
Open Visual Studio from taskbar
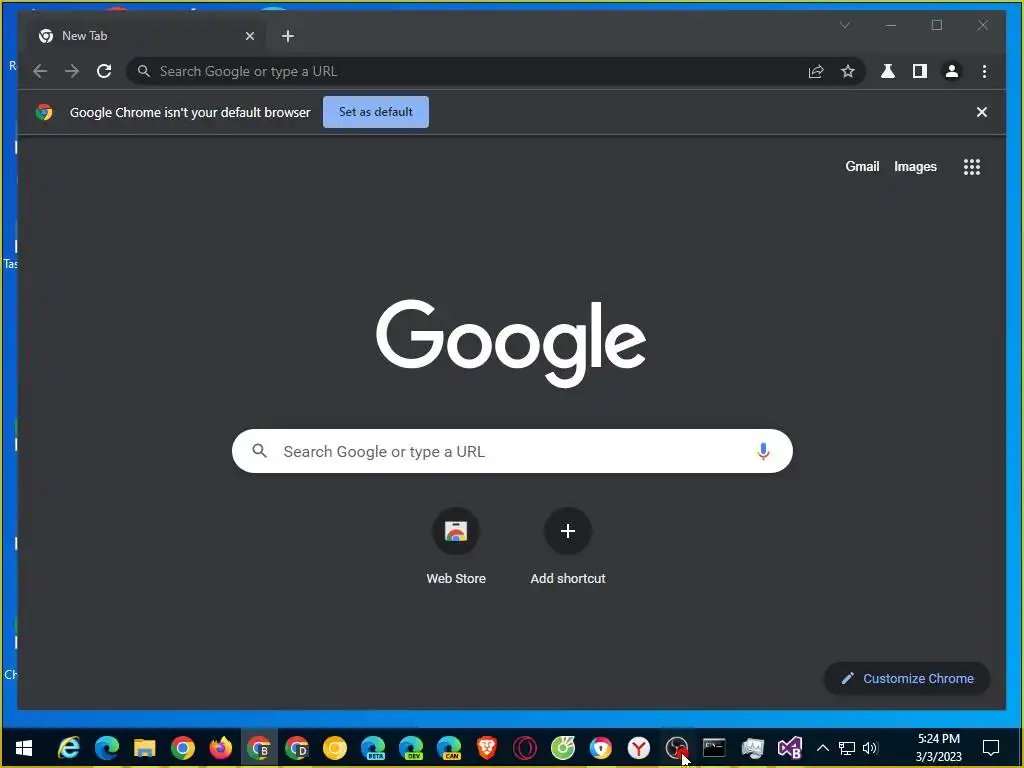(x=790, y=748)
